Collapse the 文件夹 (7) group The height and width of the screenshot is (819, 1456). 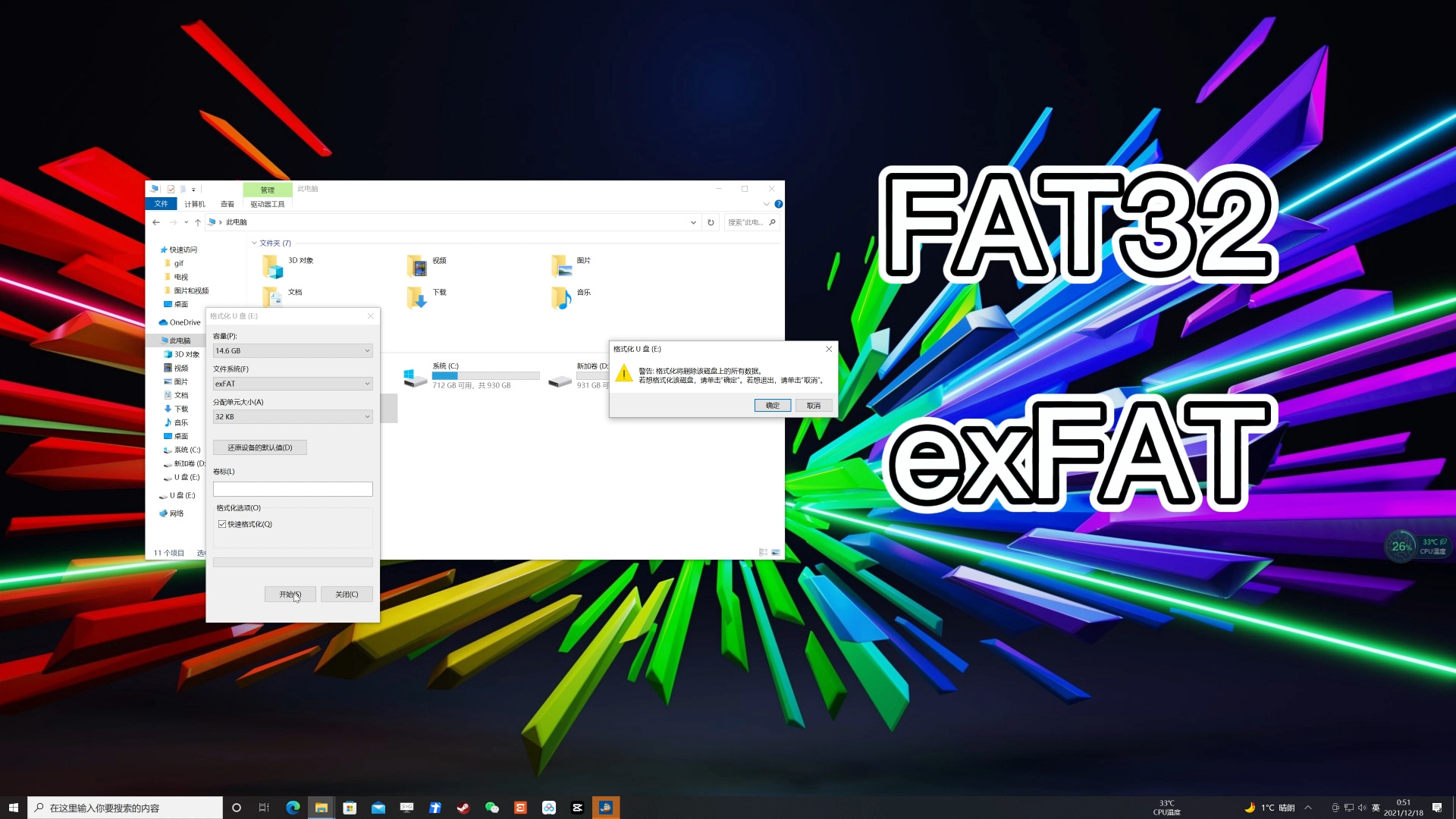click(x=254, y=243)
